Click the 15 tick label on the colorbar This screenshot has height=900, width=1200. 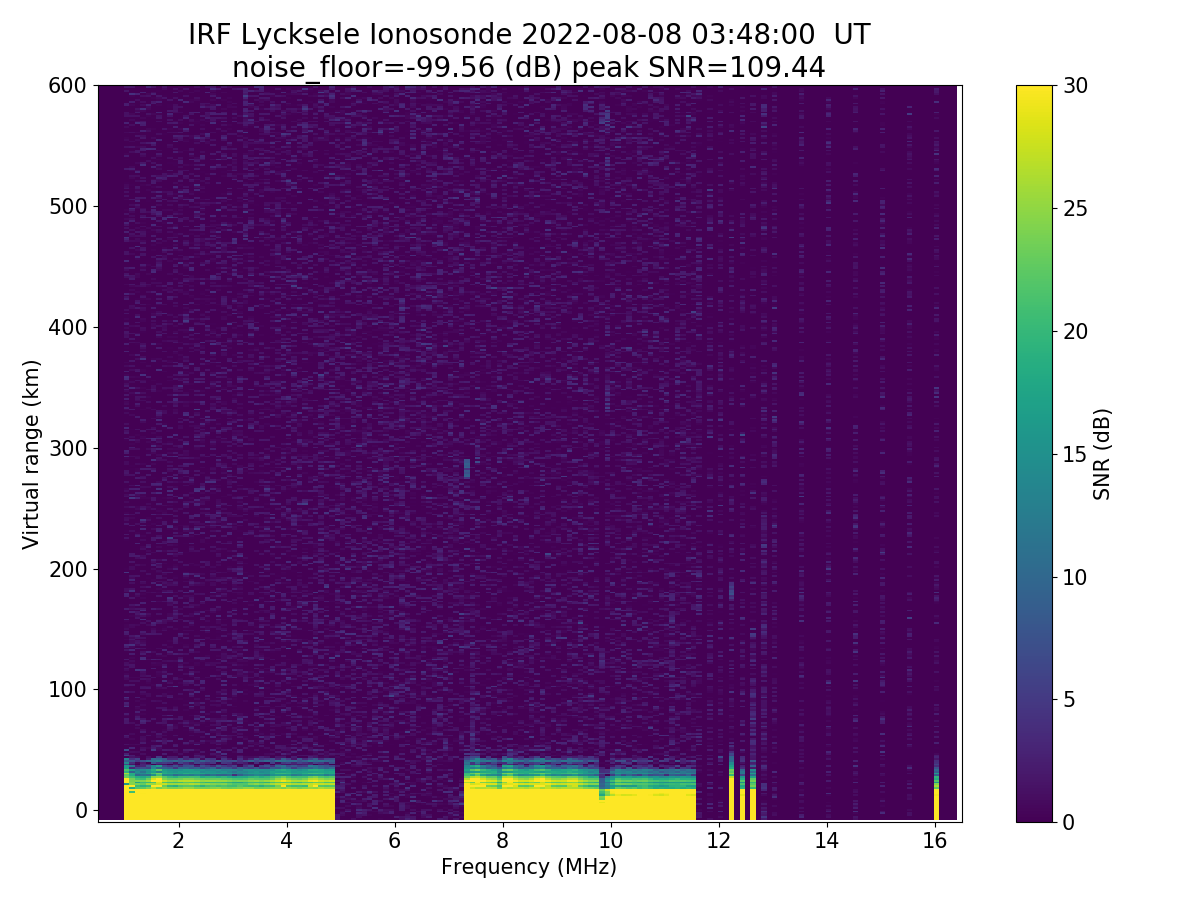pyautogui.click(x=1075, y=454)
